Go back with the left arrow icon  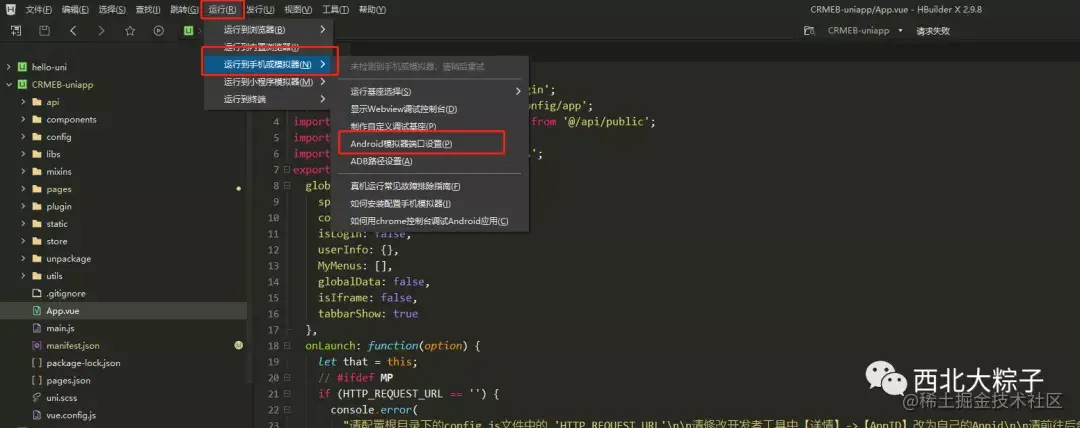pyautogui.click(x=73, y=31)
